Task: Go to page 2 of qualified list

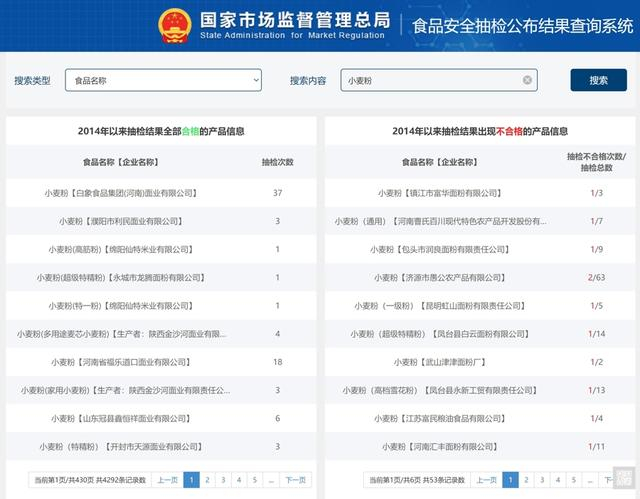Action: 207,480
